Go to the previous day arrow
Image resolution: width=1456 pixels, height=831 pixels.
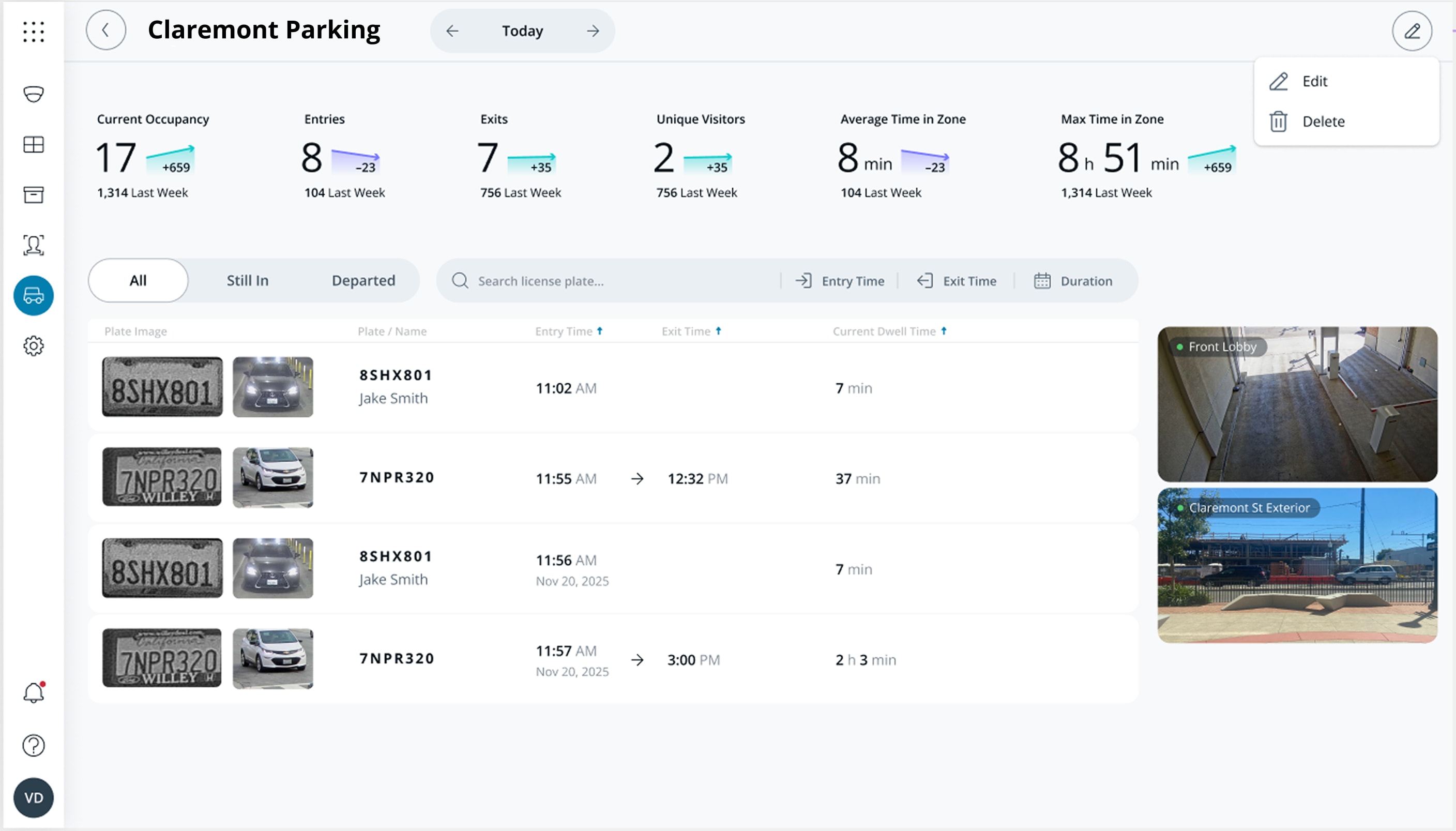[452, 31]
